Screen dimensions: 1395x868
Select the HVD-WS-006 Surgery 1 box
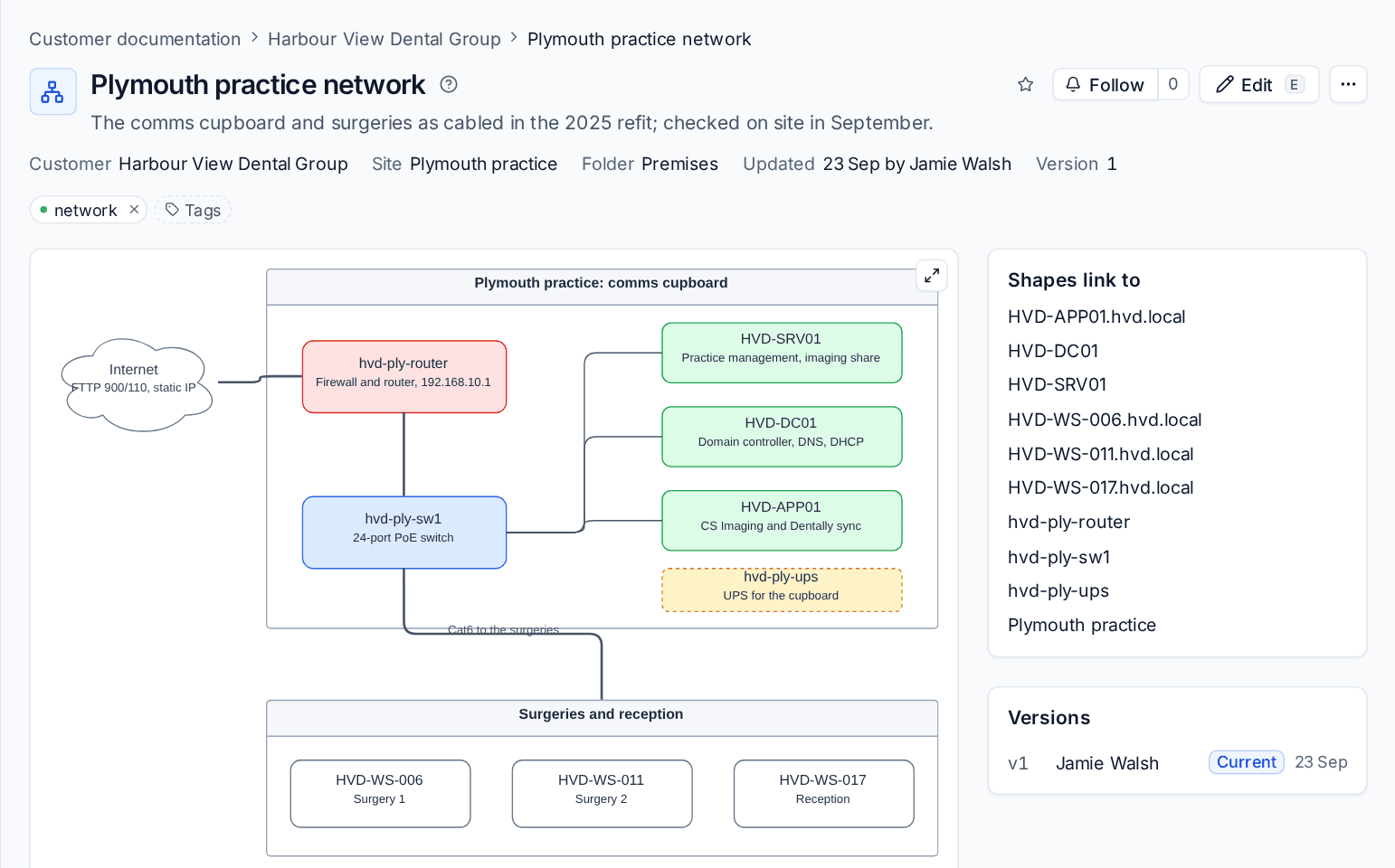[x=380, y=794]
